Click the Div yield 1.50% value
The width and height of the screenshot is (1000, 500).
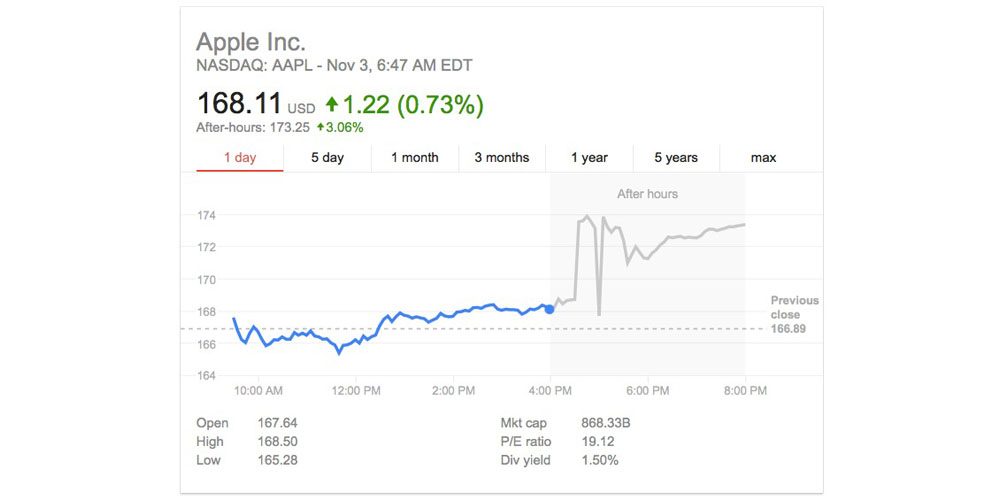click(x=599, y=460)
